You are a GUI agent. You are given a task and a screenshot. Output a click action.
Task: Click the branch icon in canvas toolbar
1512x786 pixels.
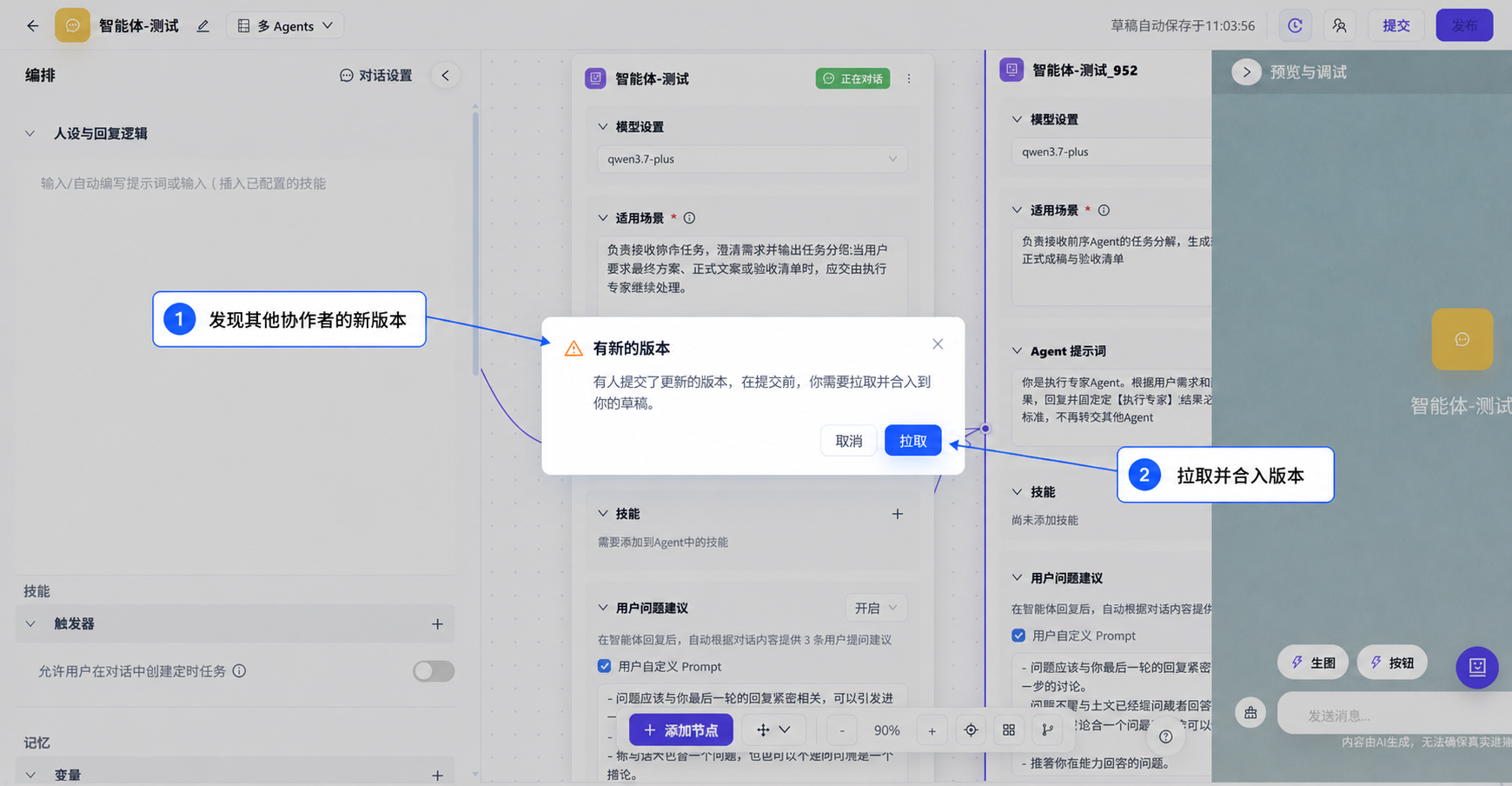(x=1047, y=730)
